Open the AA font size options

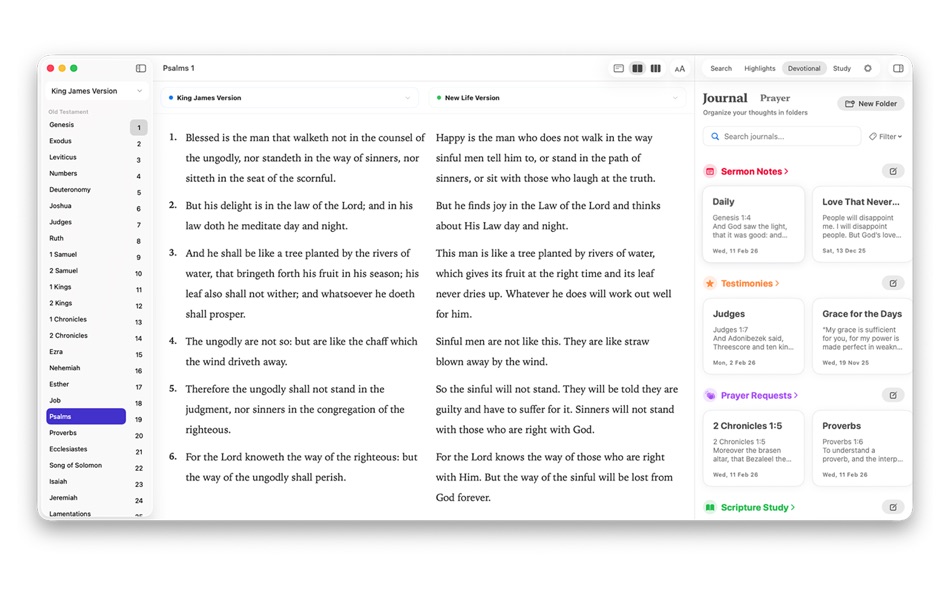tap(680, 68)
